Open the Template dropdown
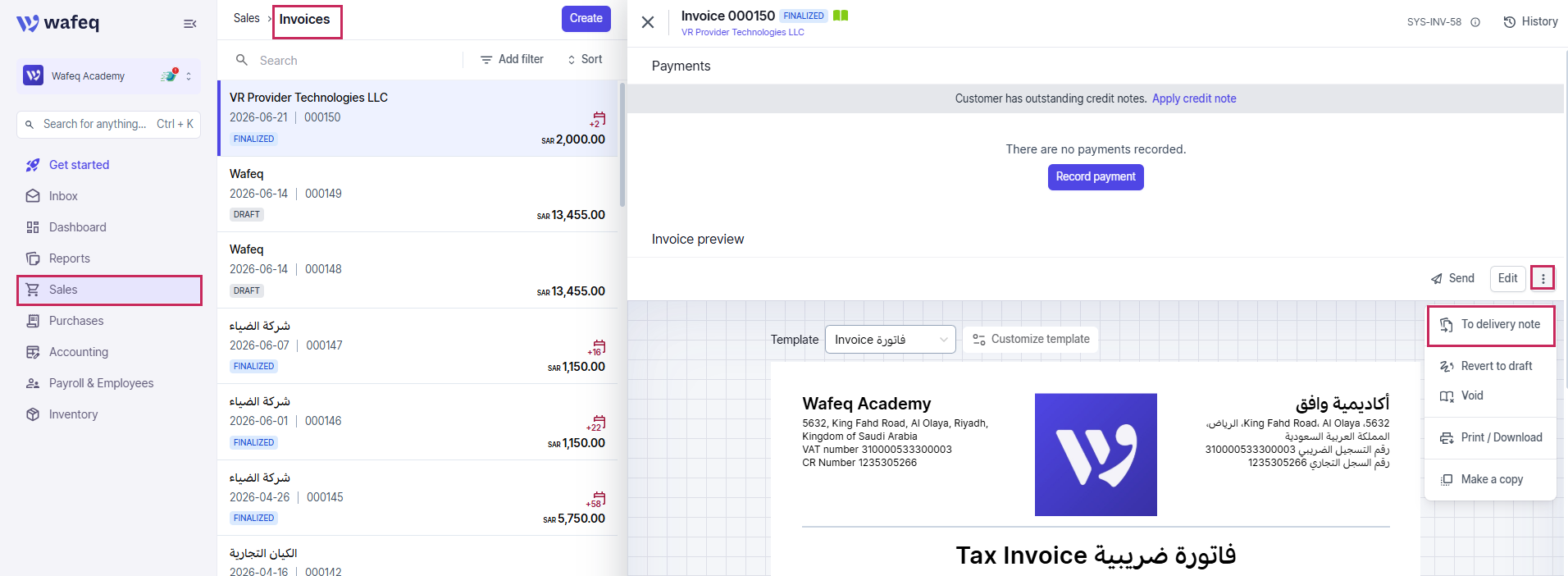Screen dimensions: 1568x576 click(890, 340)
